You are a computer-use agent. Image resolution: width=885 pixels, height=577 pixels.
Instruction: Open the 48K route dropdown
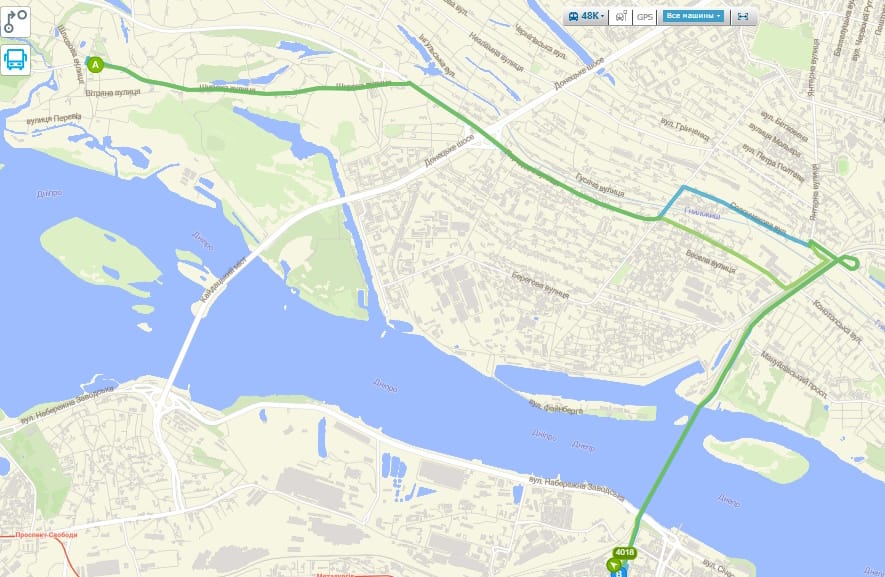586,16
